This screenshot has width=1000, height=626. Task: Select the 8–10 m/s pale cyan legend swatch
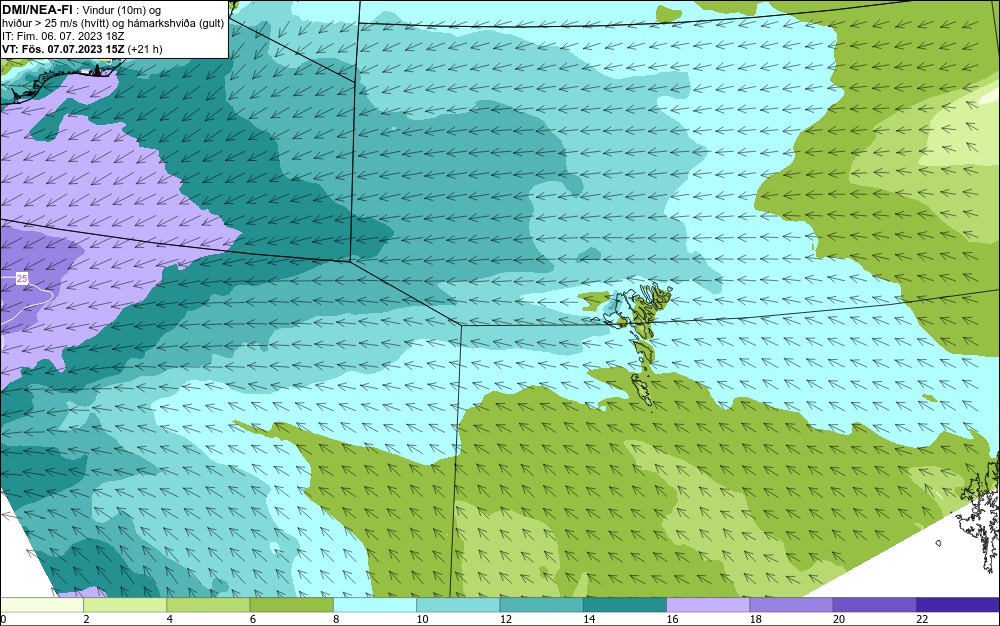click(x=375, y=605)
